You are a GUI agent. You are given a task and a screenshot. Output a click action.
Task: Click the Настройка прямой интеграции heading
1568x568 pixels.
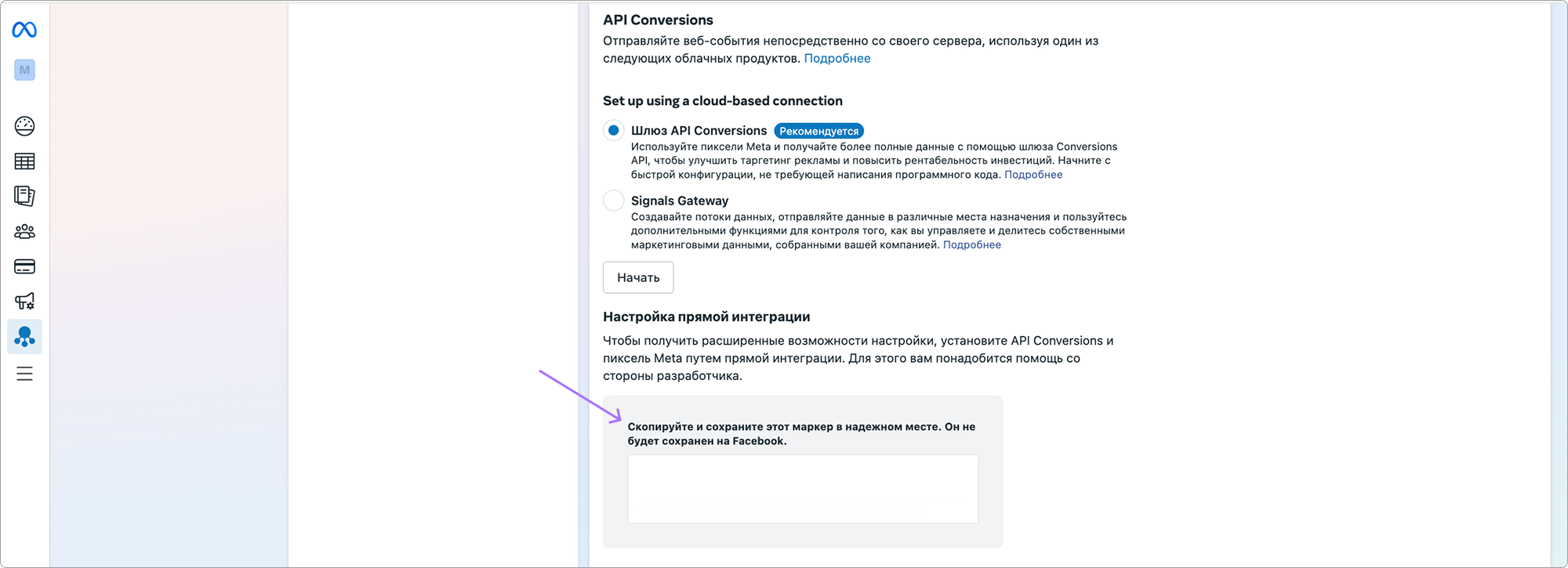[706, 317]
